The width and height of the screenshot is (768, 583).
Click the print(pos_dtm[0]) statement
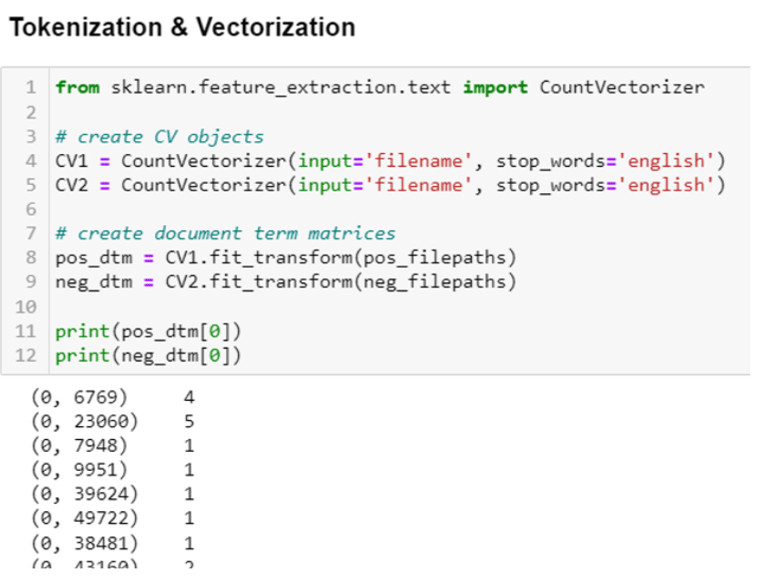tap(148, 330)
